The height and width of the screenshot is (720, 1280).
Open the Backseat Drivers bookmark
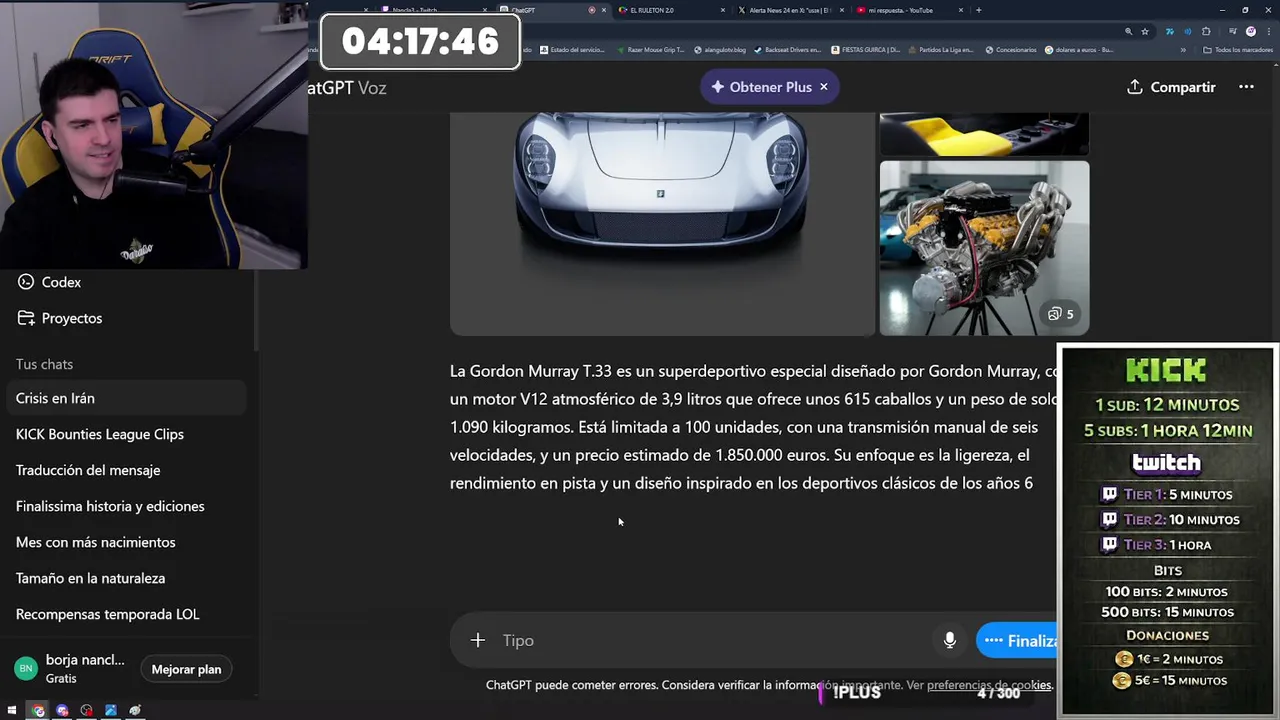pos(787,50)
